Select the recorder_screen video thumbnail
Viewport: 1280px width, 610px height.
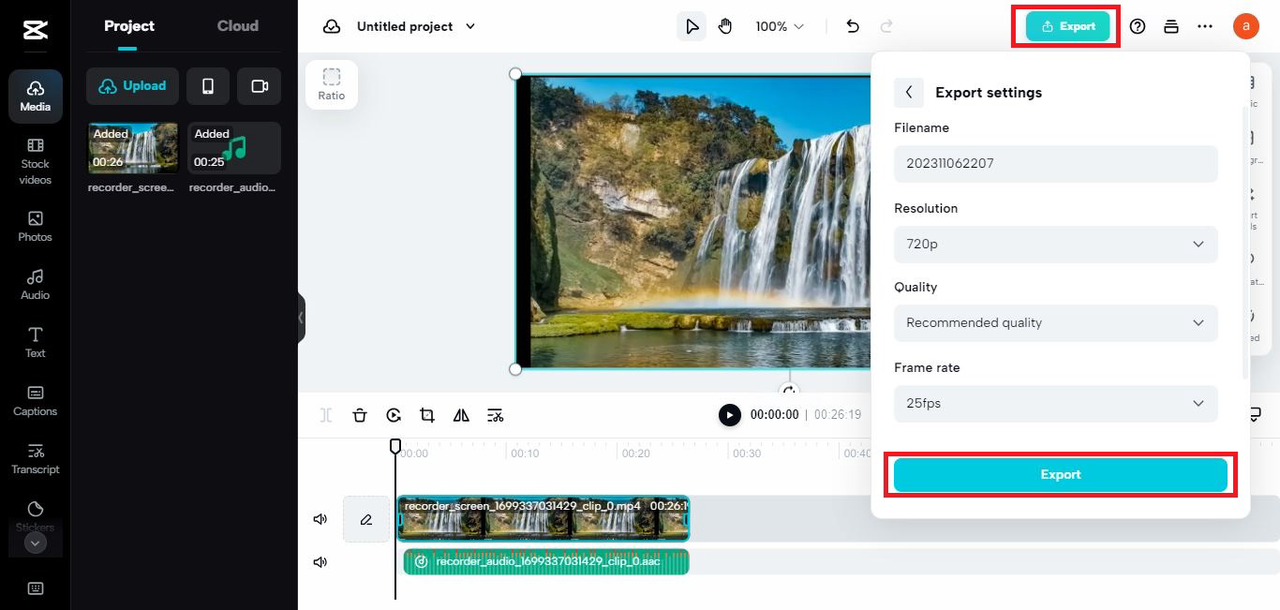[133, 148]
